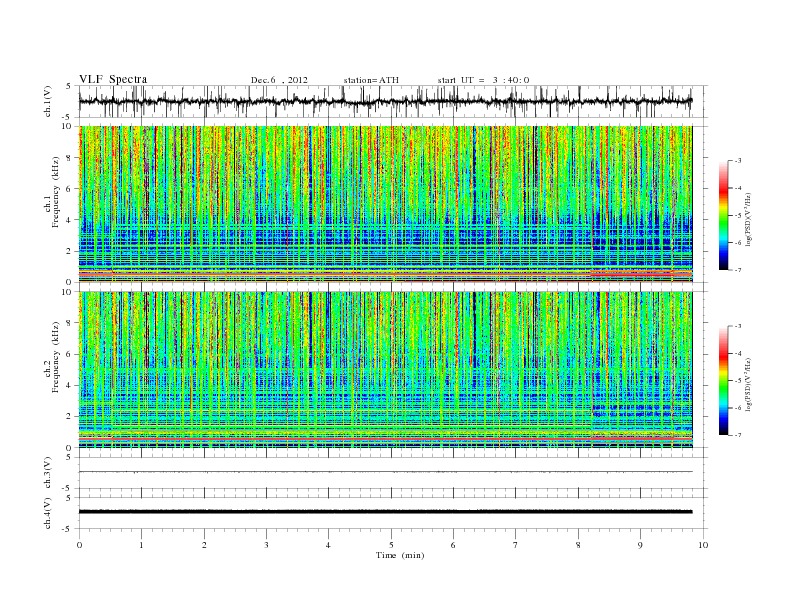Click the '2' kHz tick on ch.2 spectrogram

(x=70, y=417)
